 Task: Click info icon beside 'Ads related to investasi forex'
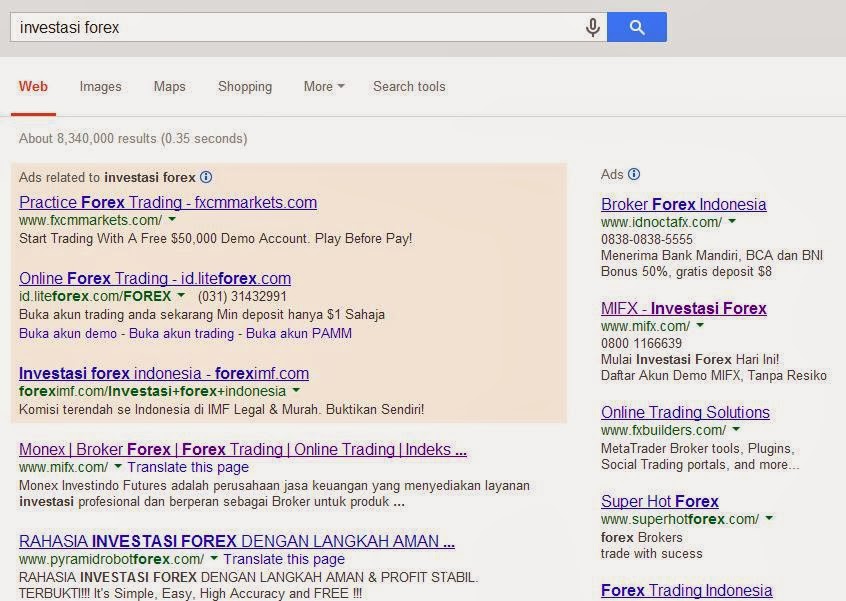click(x=206, y=177)
